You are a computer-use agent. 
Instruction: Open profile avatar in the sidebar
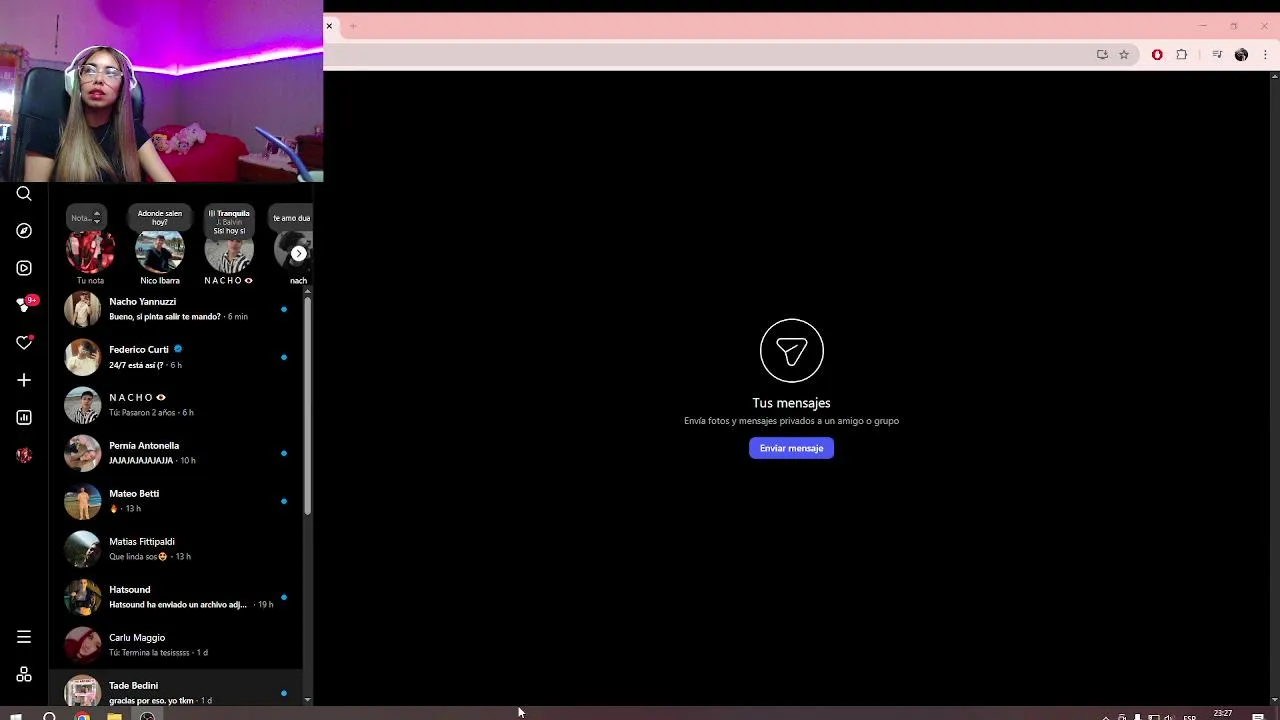click(x=24, y=455)
